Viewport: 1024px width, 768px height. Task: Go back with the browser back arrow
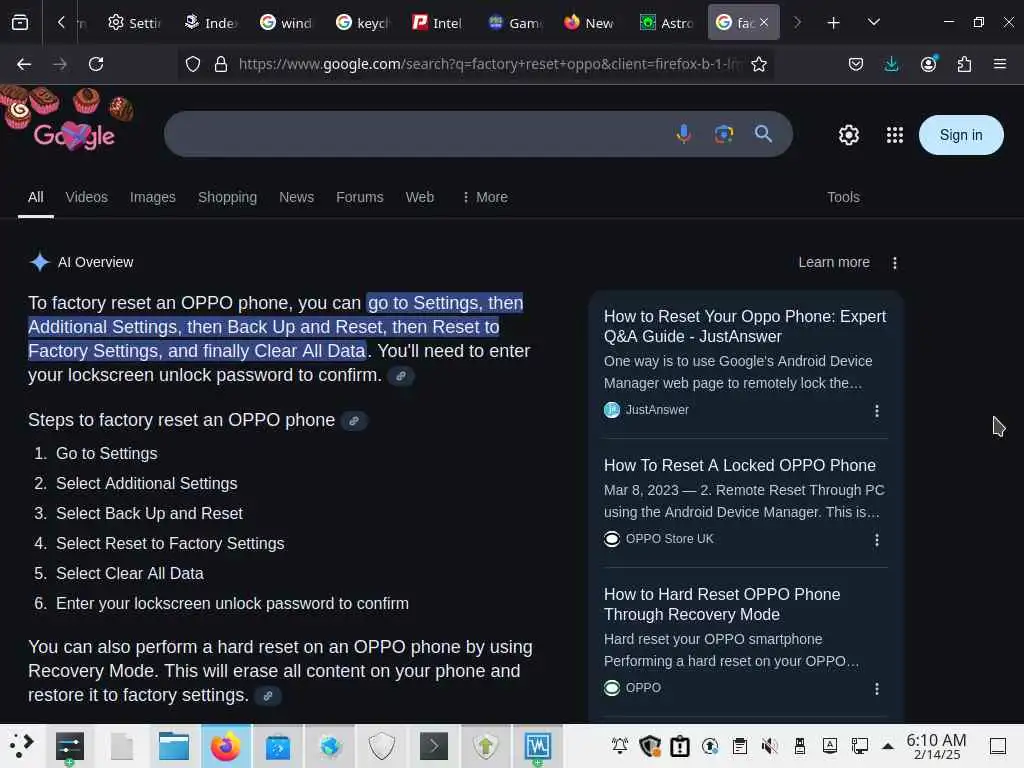(x=24, y=64)
